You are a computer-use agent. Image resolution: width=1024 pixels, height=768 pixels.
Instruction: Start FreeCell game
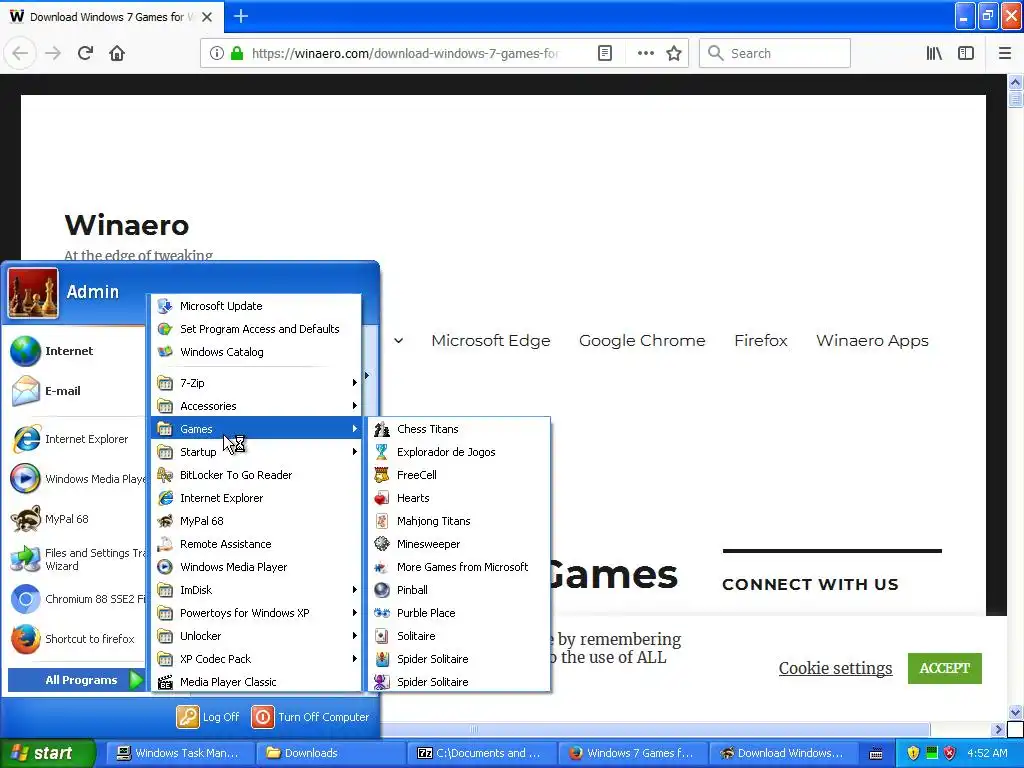(x=459, y=475)
